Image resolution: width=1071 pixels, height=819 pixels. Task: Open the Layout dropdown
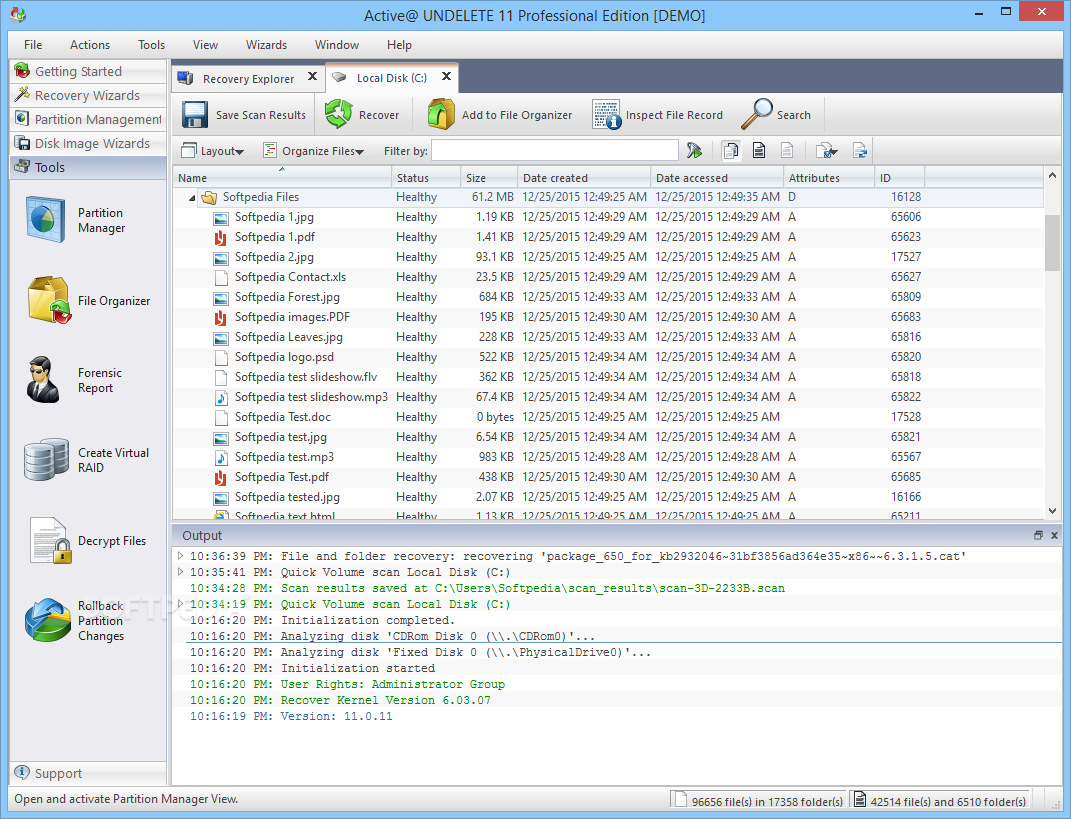click(x=212, y=151)
